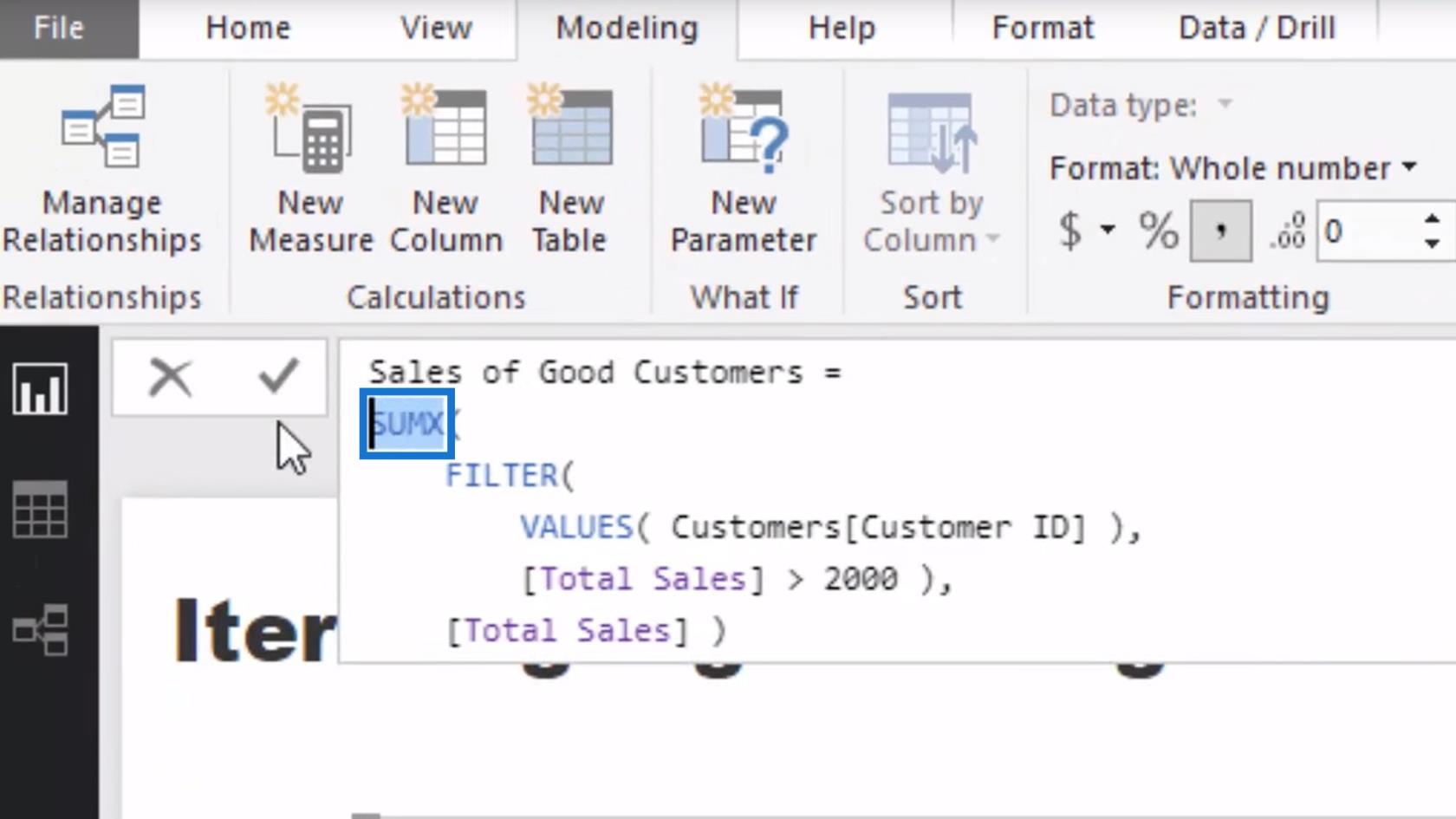This screenshot has height=819, width=1456.
Task: Switch to Report view in sidebar
Action: (x=40, y=389)
